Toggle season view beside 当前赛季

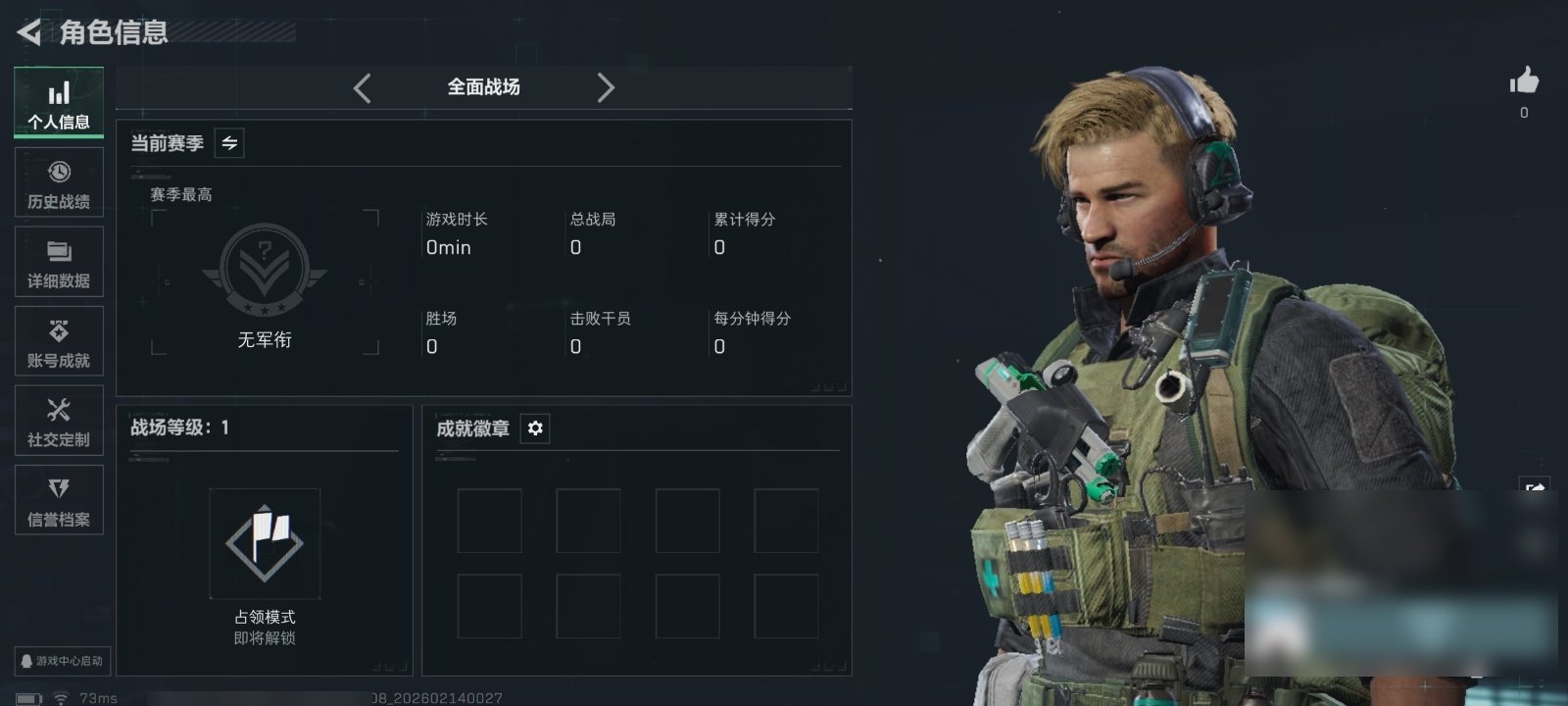(x=229, y=143)
